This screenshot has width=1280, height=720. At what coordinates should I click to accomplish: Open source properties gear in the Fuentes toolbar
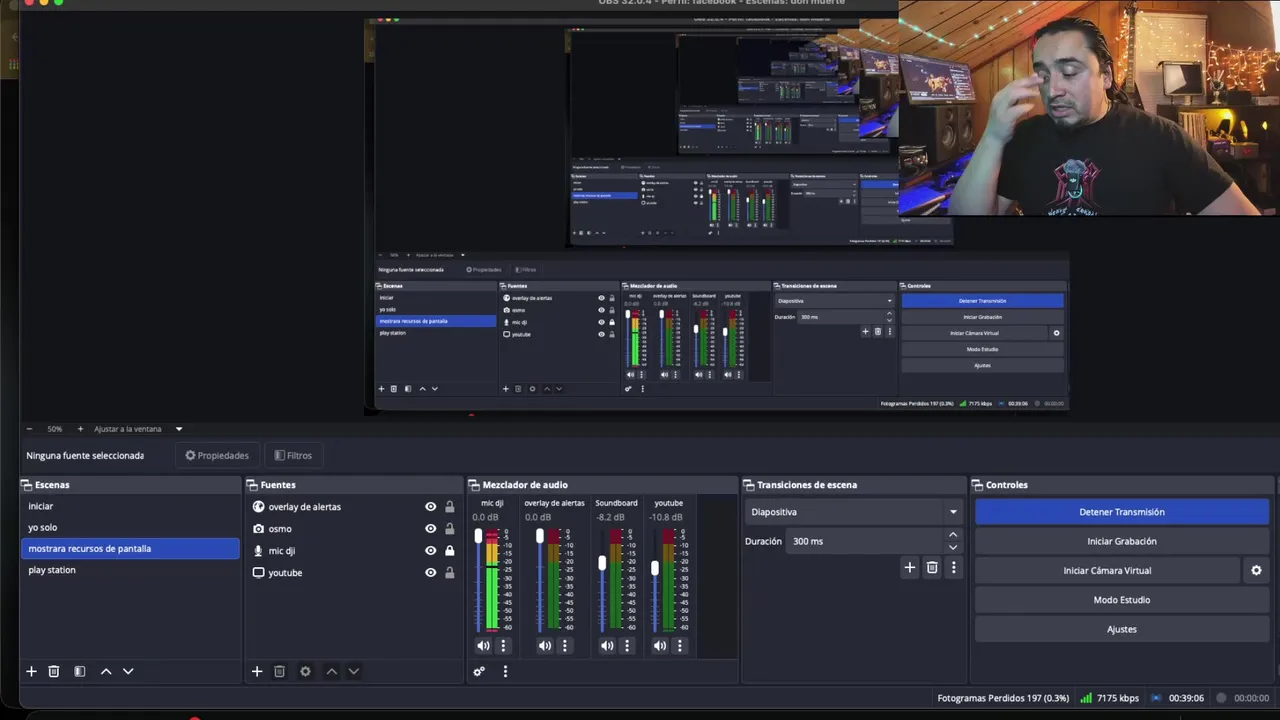tap(305, 671)
